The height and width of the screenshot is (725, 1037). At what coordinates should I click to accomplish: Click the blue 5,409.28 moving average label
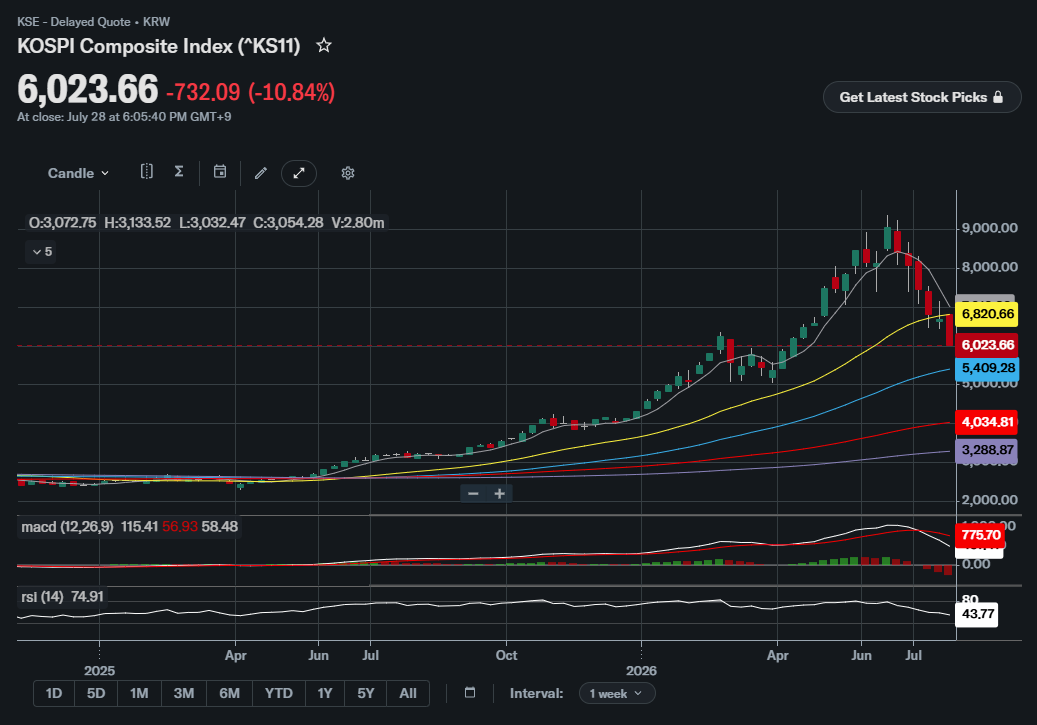click(987, 368)
